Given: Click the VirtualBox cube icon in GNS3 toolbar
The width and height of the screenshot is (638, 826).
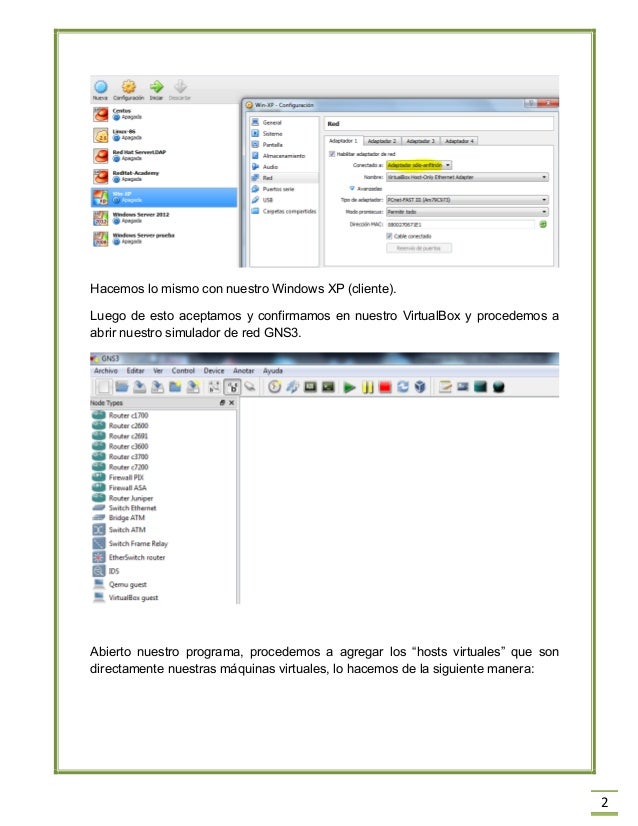Looking at the screenshot, I should 420,387.
